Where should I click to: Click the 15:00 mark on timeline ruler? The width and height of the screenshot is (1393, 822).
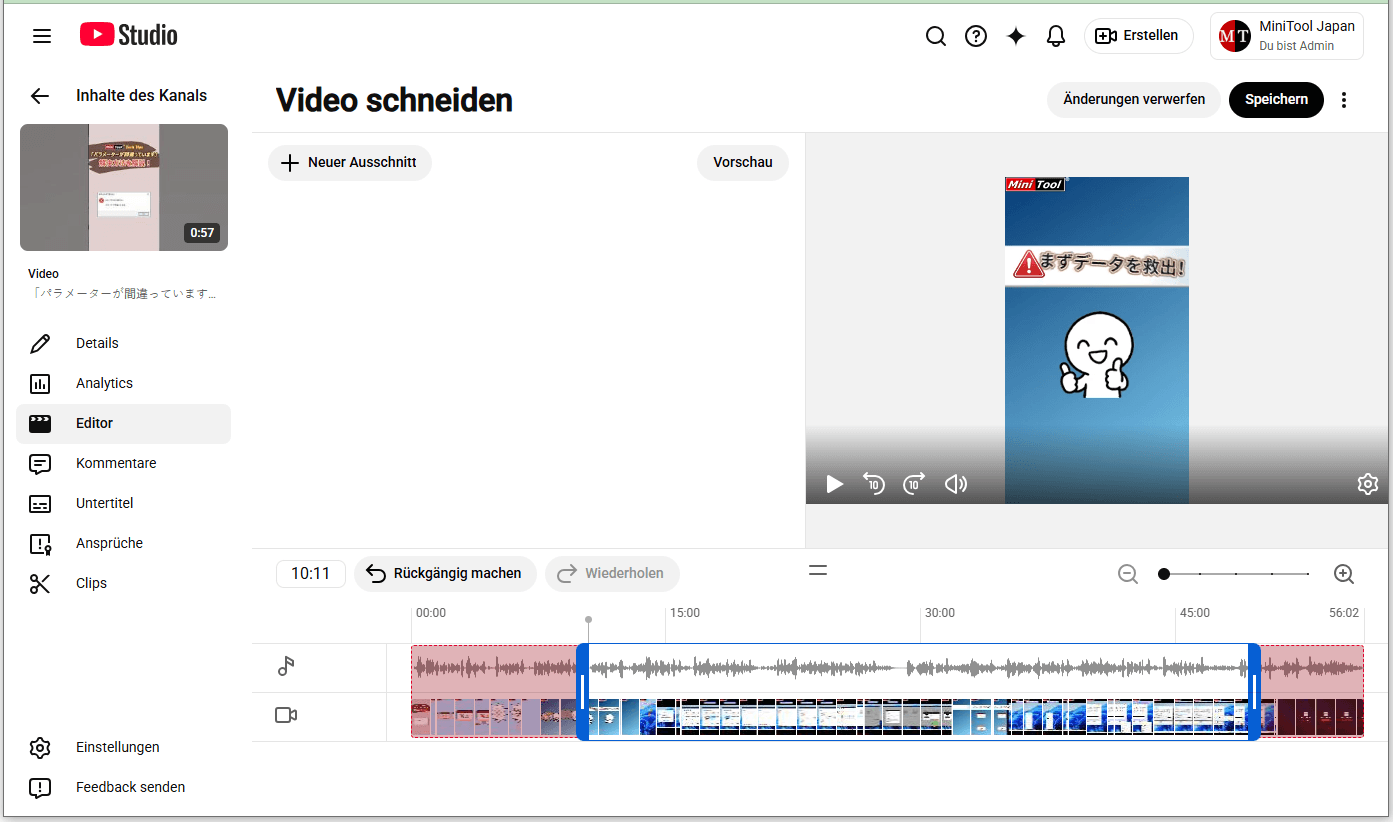point(685,613)
